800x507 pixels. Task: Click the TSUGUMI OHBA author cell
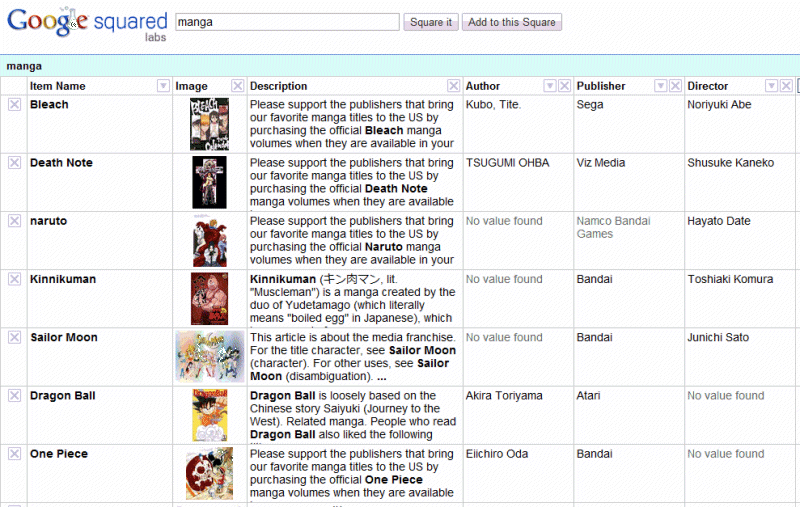point(507,163)
